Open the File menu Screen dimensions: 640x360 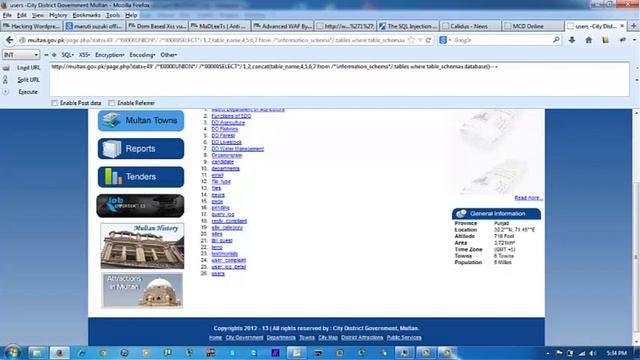tap(7, 15)
